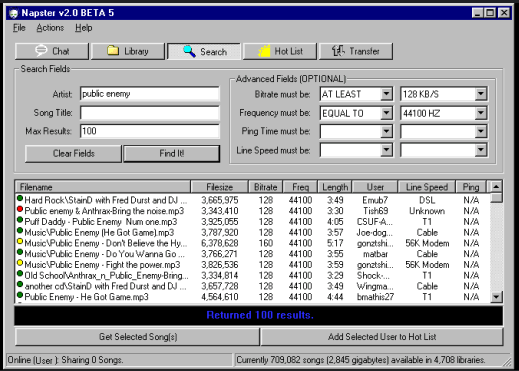This screenshot has width=519, height=371.
Task: Click the speech bubble icon on Chat tab
Action: (x=41, y=51)
